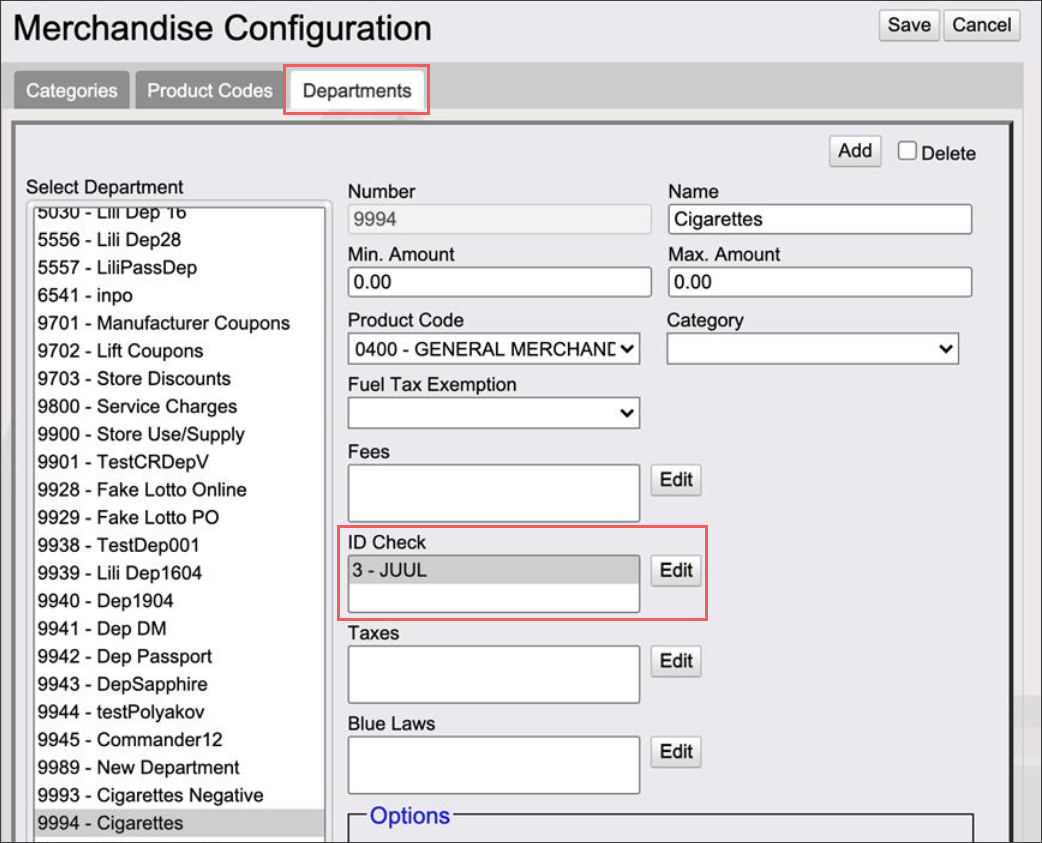Click inside the Fees list box
1042x843 pixels.
[x=494, y=494]
